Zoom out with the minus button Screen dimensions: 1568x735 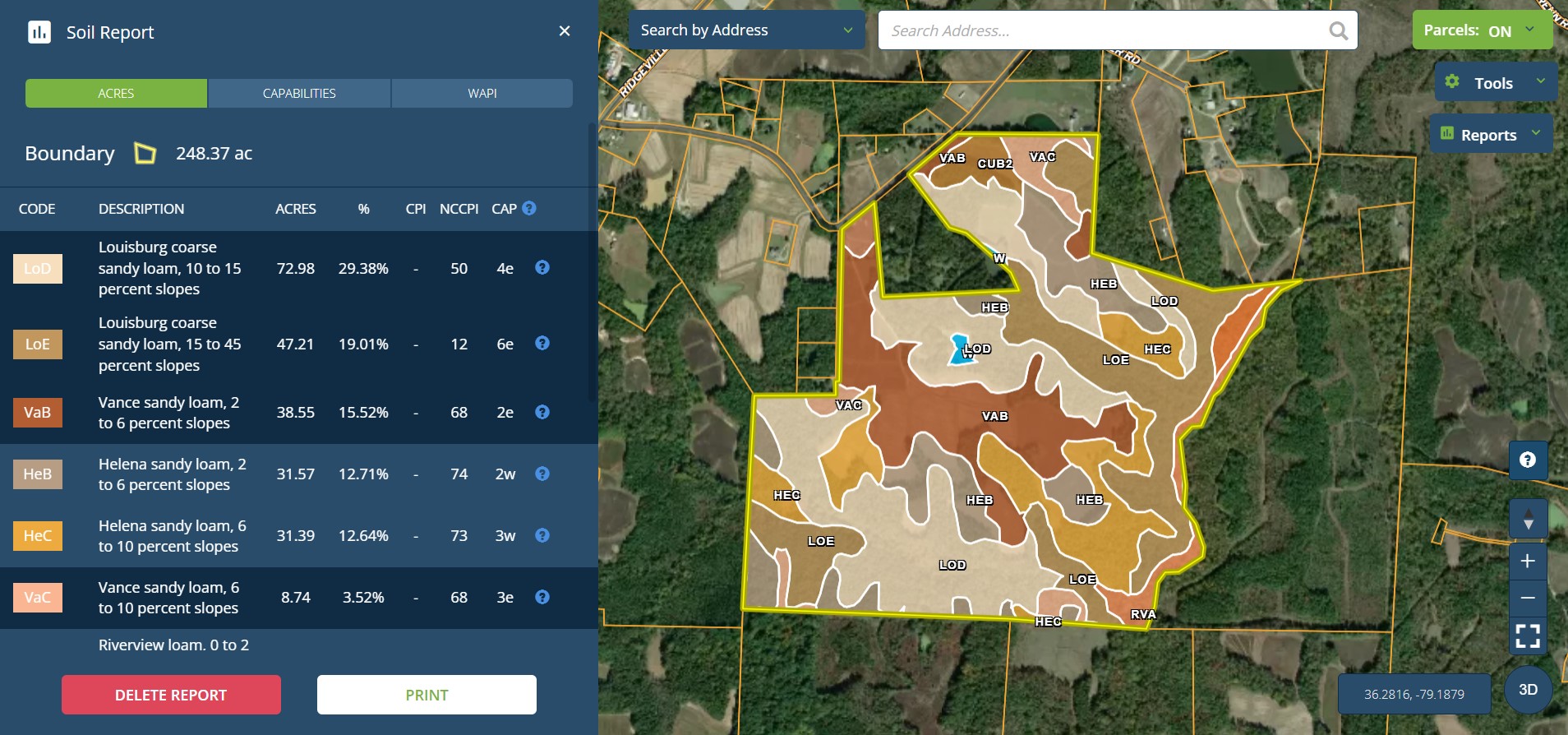(1528, 598)
